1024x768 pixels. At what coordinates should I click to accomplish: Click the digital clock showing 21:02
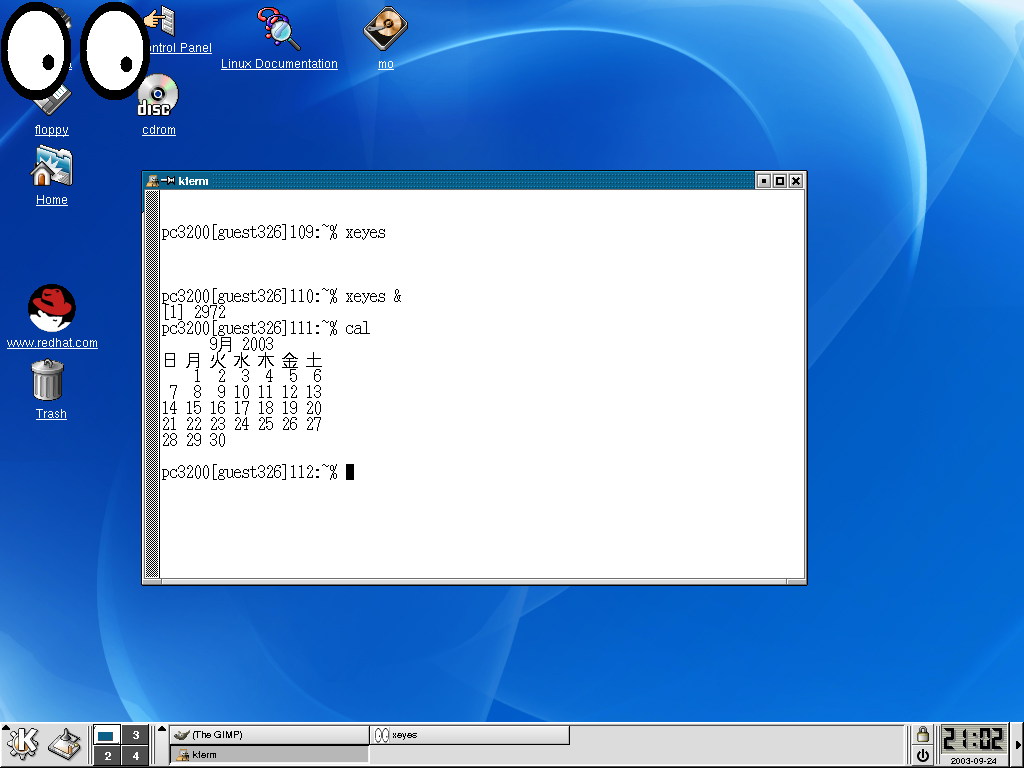pyautogui.click(x=973, y=739)
